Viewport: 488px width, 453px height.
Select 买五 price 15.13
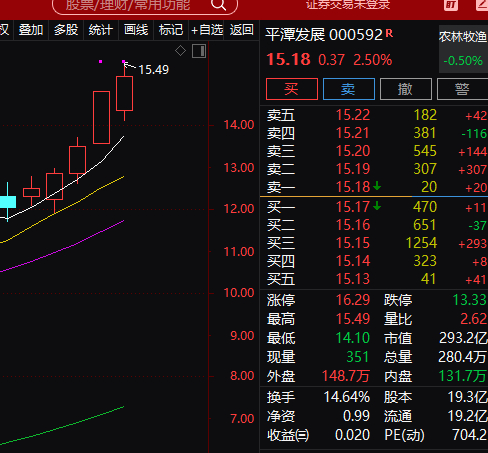[x=353, y=279]
